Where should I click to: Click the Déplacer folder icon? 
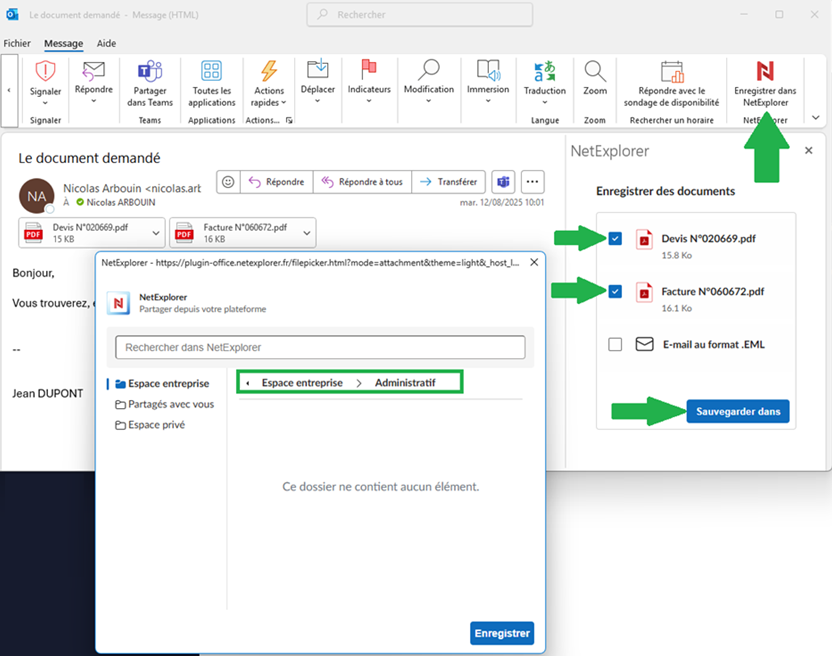[317, 70]
